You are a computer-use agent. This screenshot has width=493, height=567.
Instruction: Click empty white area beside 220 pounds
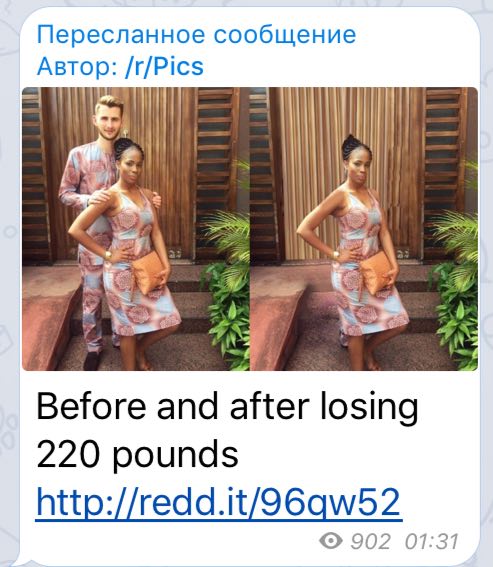pyautogui.click(x=358, y=454)
